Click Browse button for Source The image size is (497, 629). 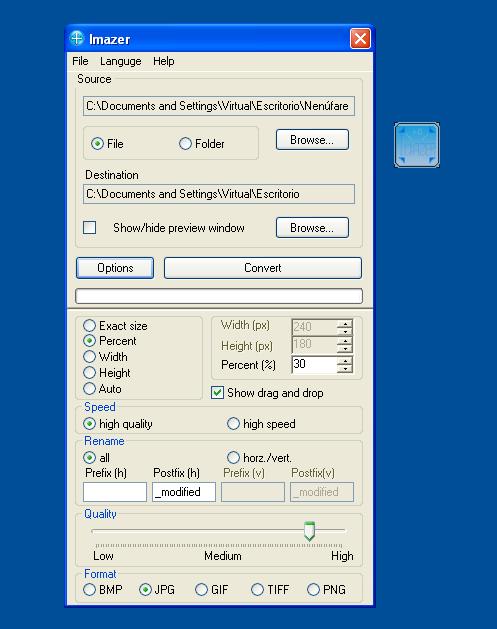(312, 140)
